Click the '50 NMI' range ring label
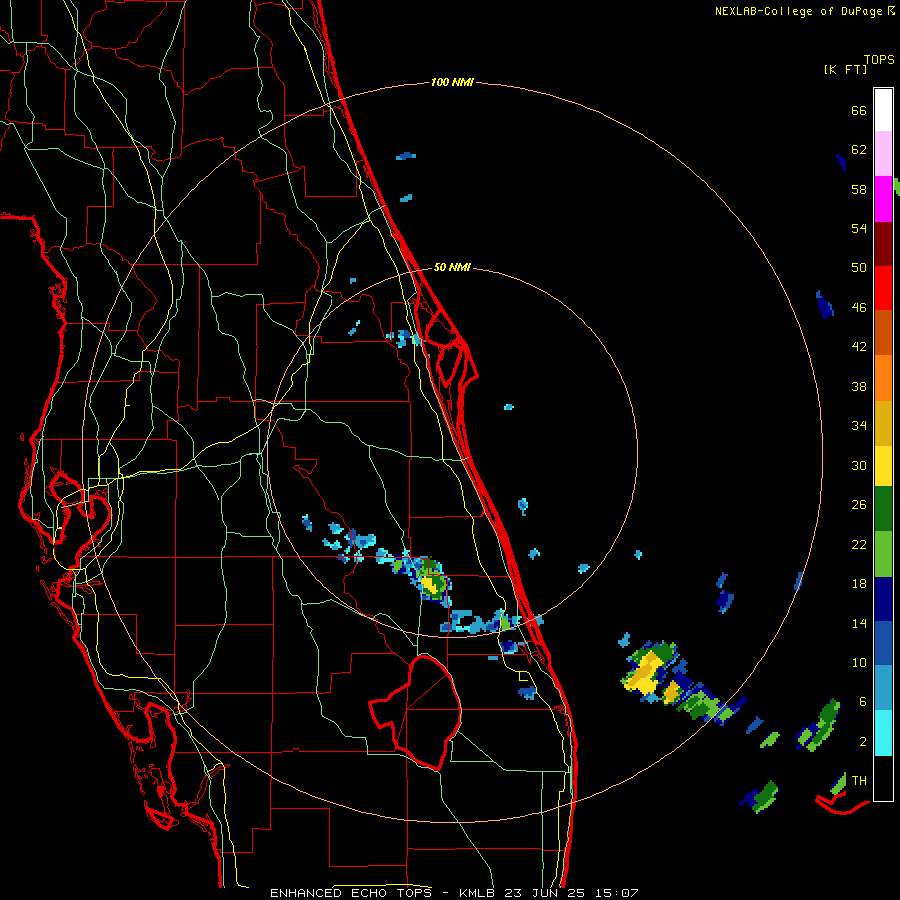900x900 pixels. [x=452, y=267]
